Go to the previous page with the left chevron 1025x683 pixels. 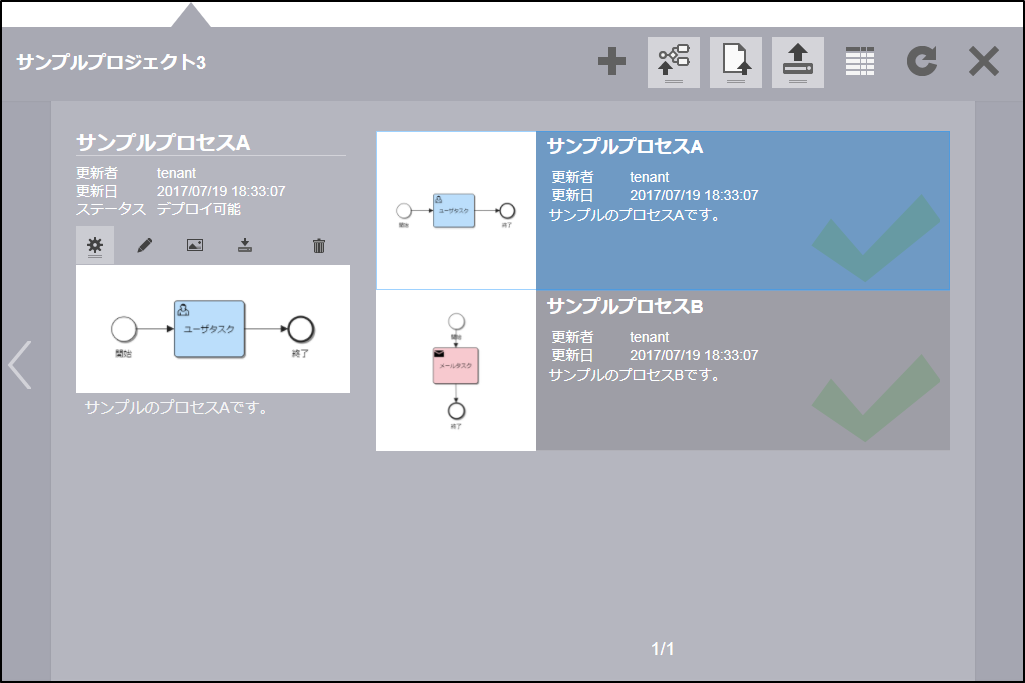click(x=20, y=365)
